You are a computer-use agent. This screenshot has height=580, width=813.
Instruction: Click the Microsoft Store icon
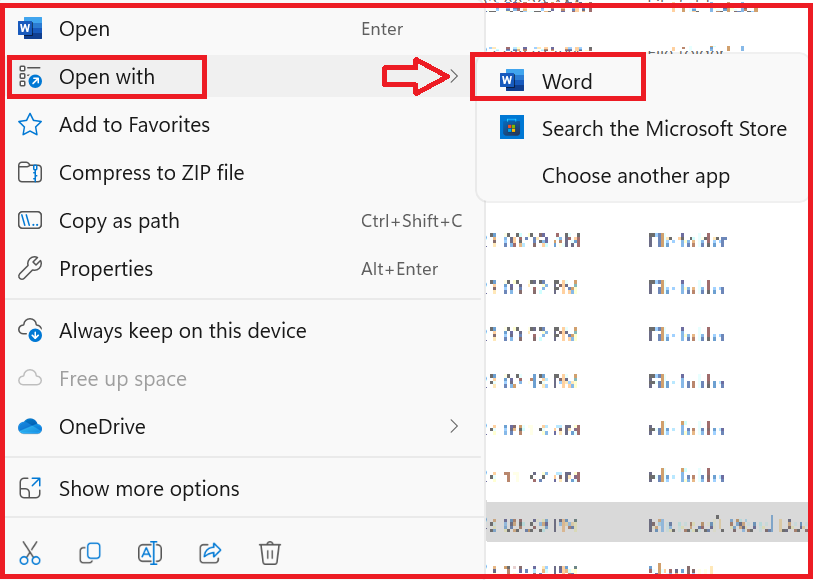pos(512,128)
